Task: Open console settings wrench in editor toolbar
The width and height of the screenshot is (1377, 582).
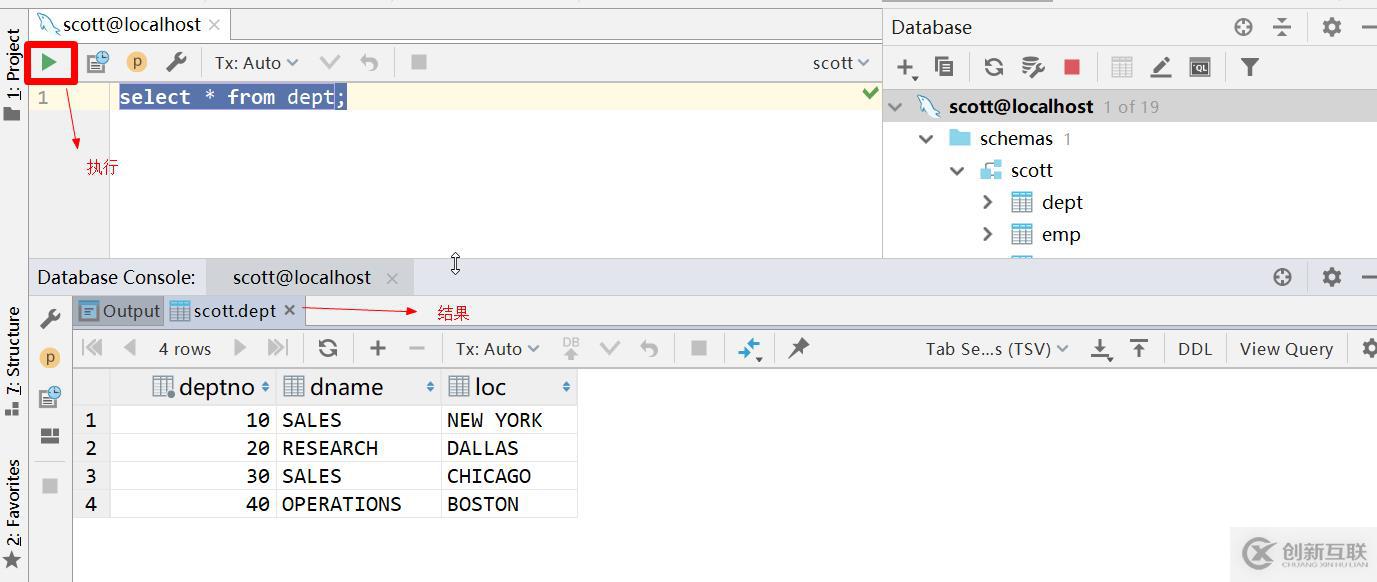Action: click(176, 63)
